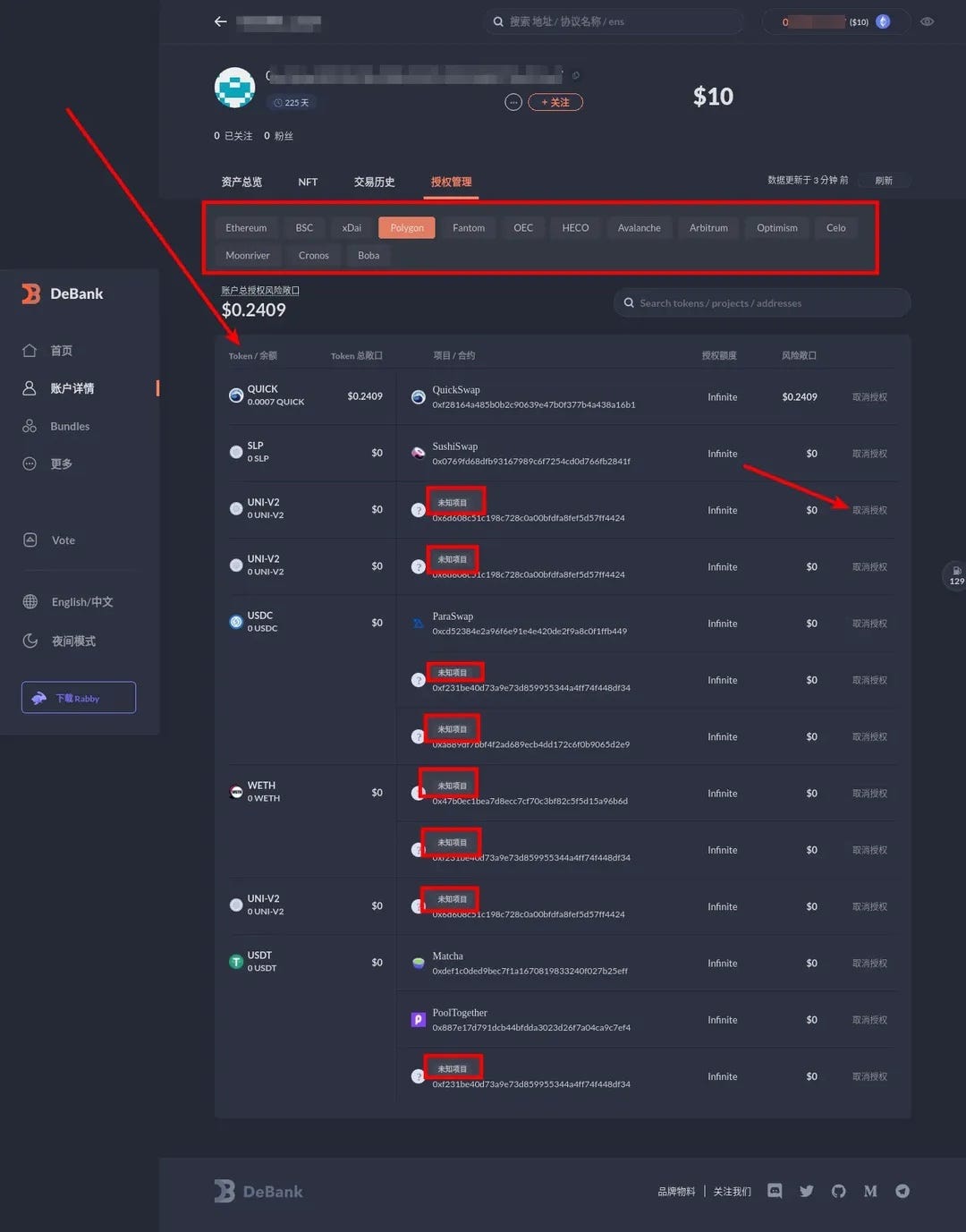Select the Avalanche chain filter
Screen dimensions: 966x1232
[x=639, y=228]
